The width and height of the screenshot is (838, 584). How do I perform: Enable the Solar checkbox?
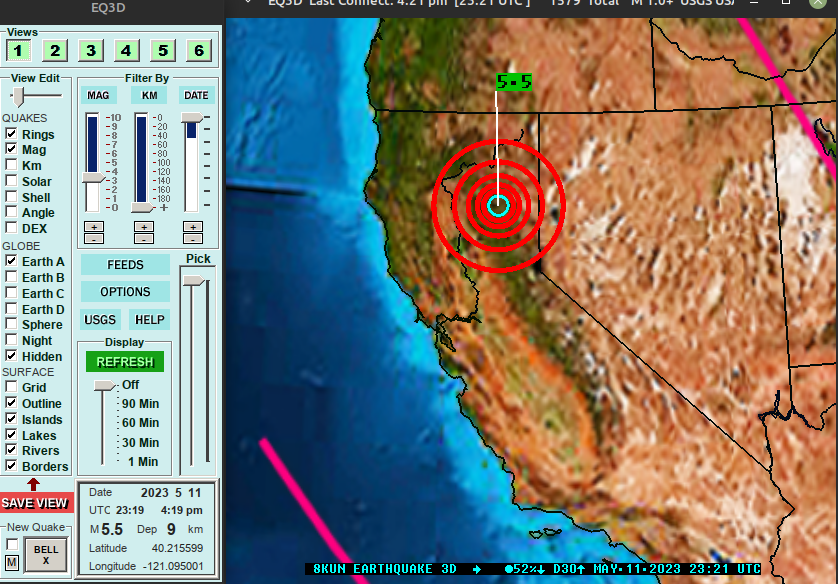(x=11, y=181)
